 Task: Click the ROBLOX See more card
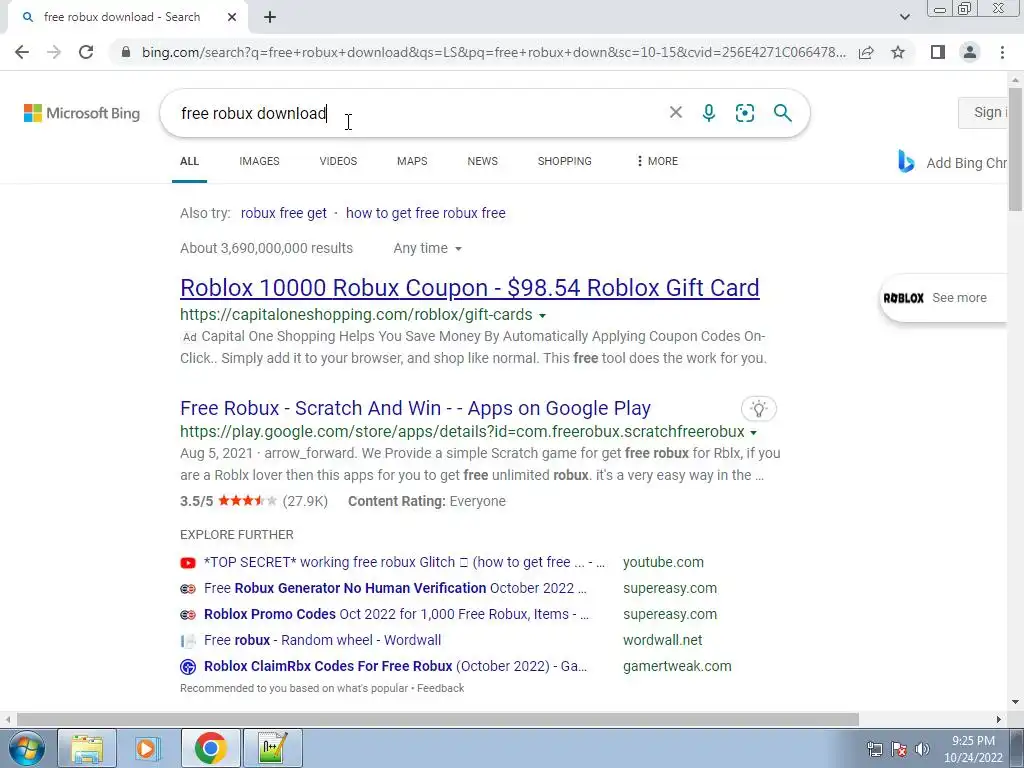[944, 298]
